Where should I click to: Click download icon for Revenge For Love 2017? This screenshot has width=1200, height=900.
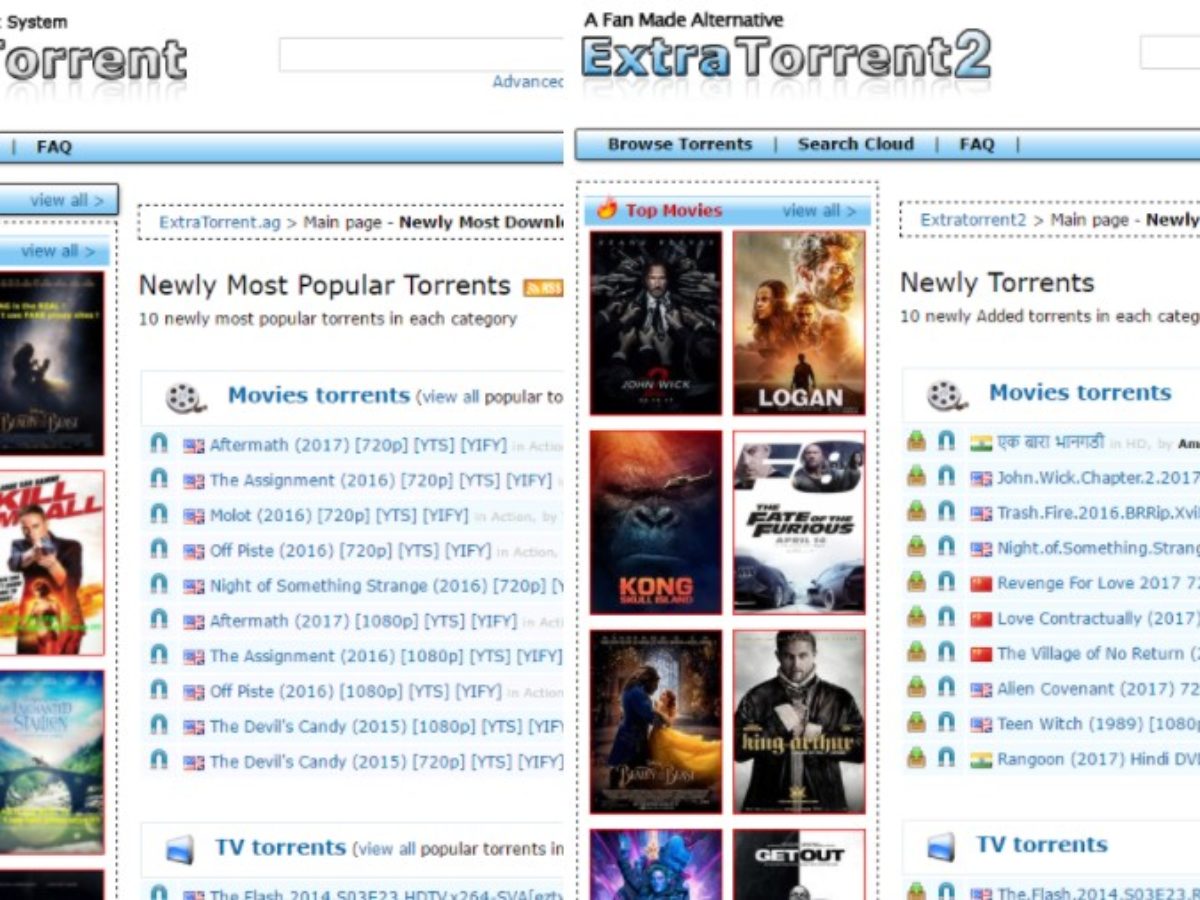(x=916, y=582)
